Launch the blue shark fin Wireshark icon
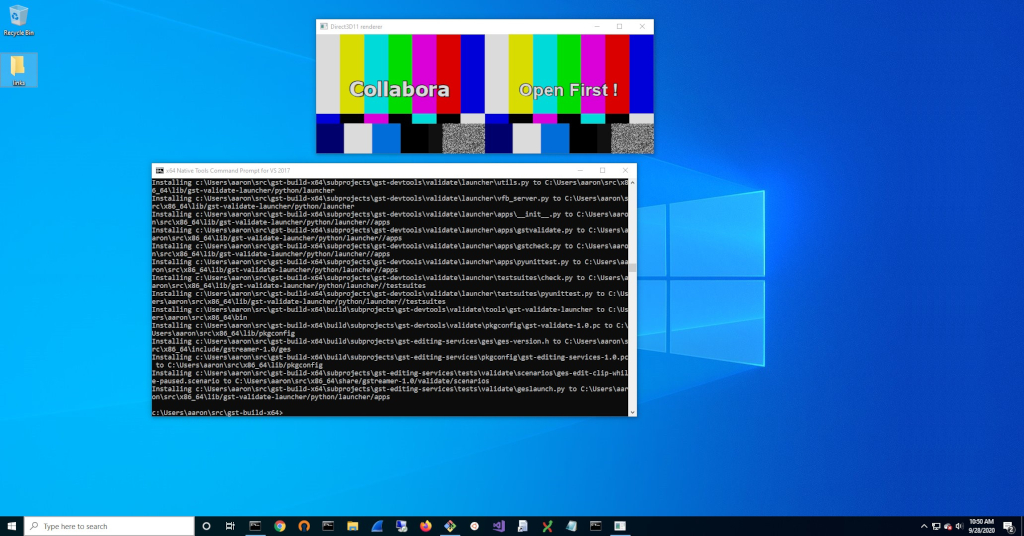 [x=377, y=526]
